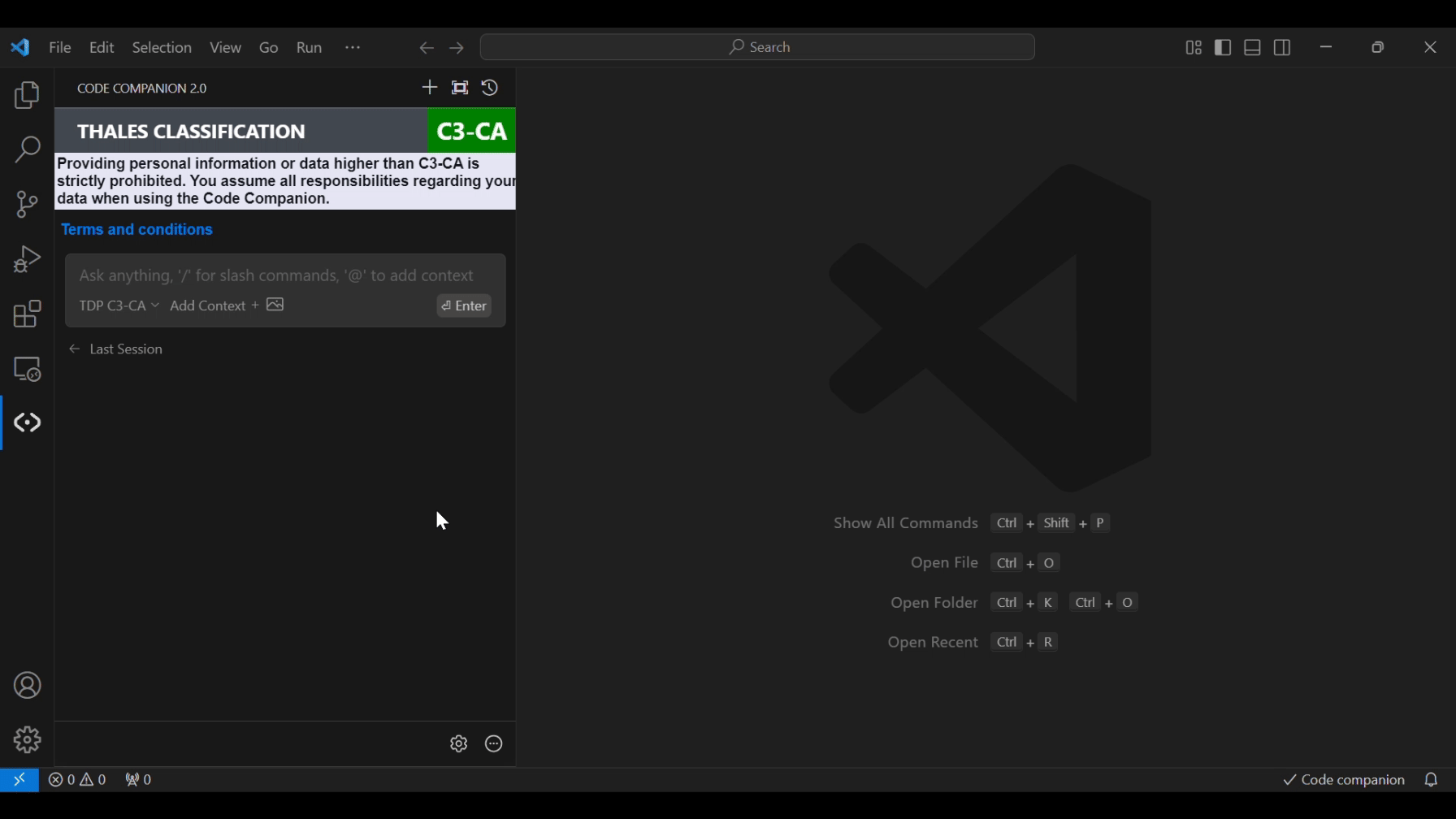Open the Remote Explorer view

(27, 369)
